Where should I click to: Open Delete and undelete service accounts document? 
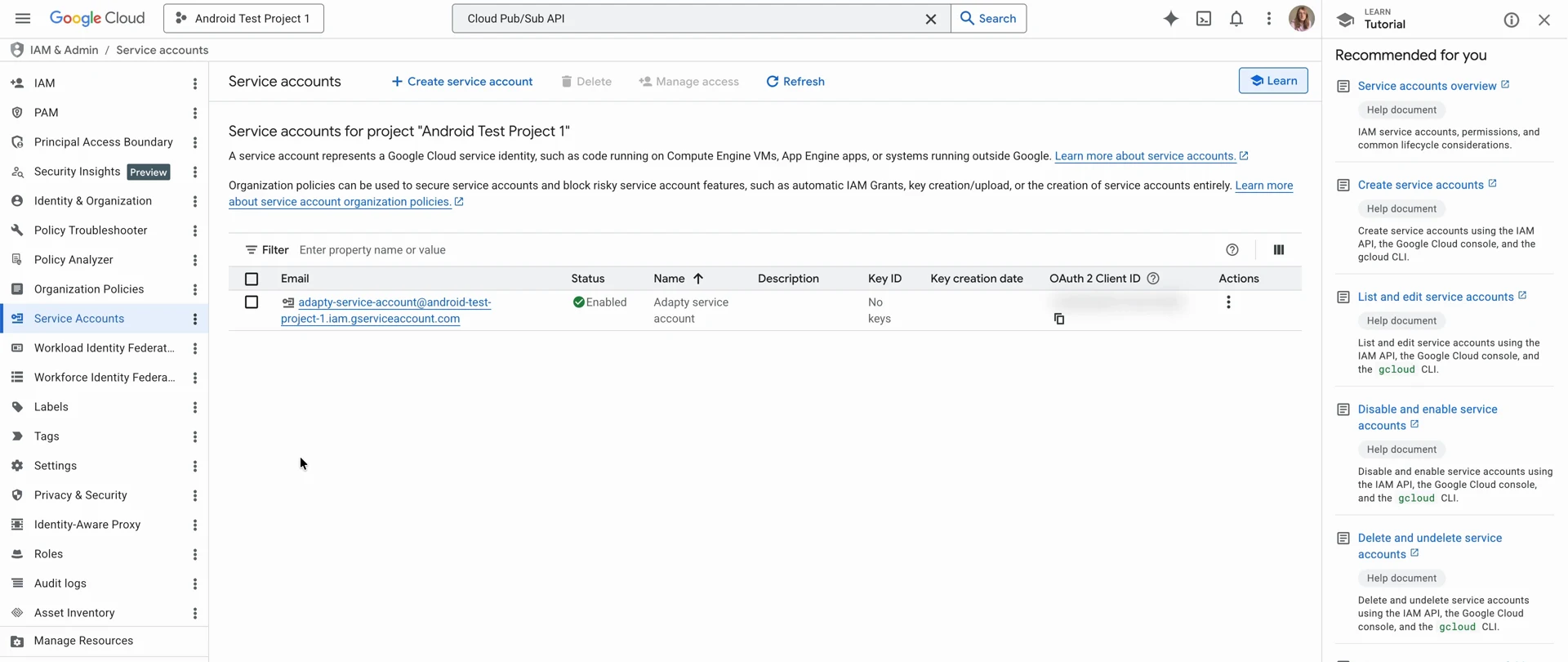click(x=1430, y=546)
